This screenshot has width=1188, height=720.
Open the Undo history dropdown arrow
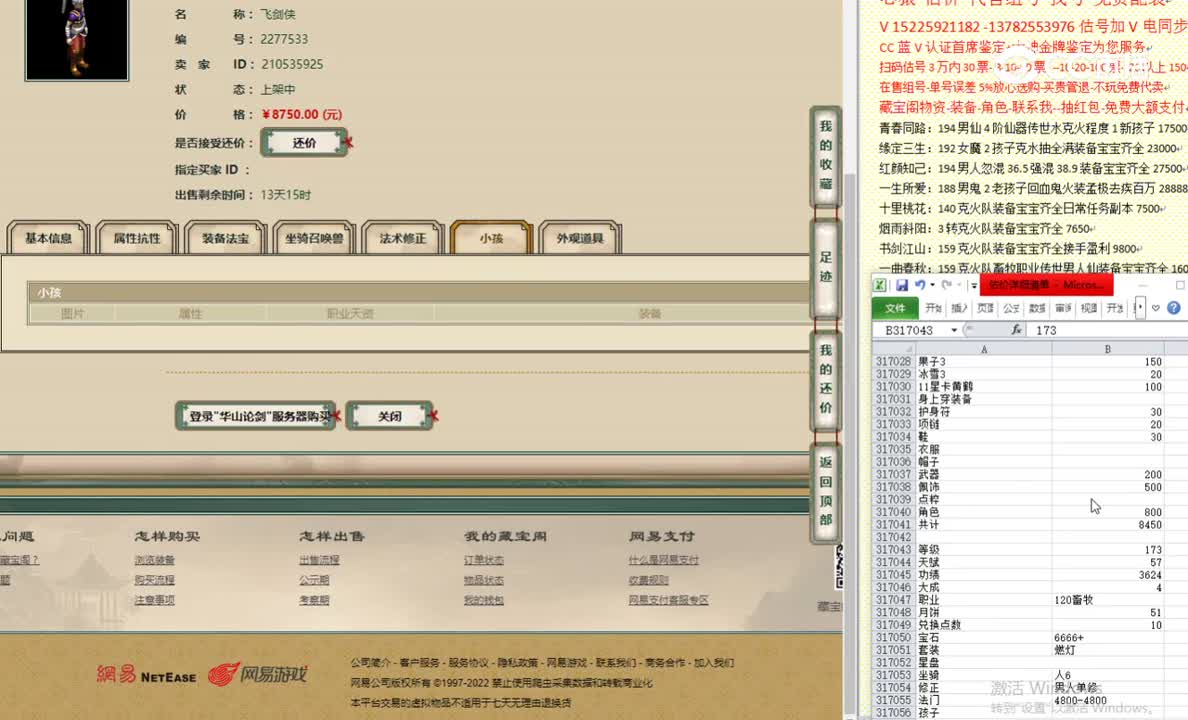932,285
